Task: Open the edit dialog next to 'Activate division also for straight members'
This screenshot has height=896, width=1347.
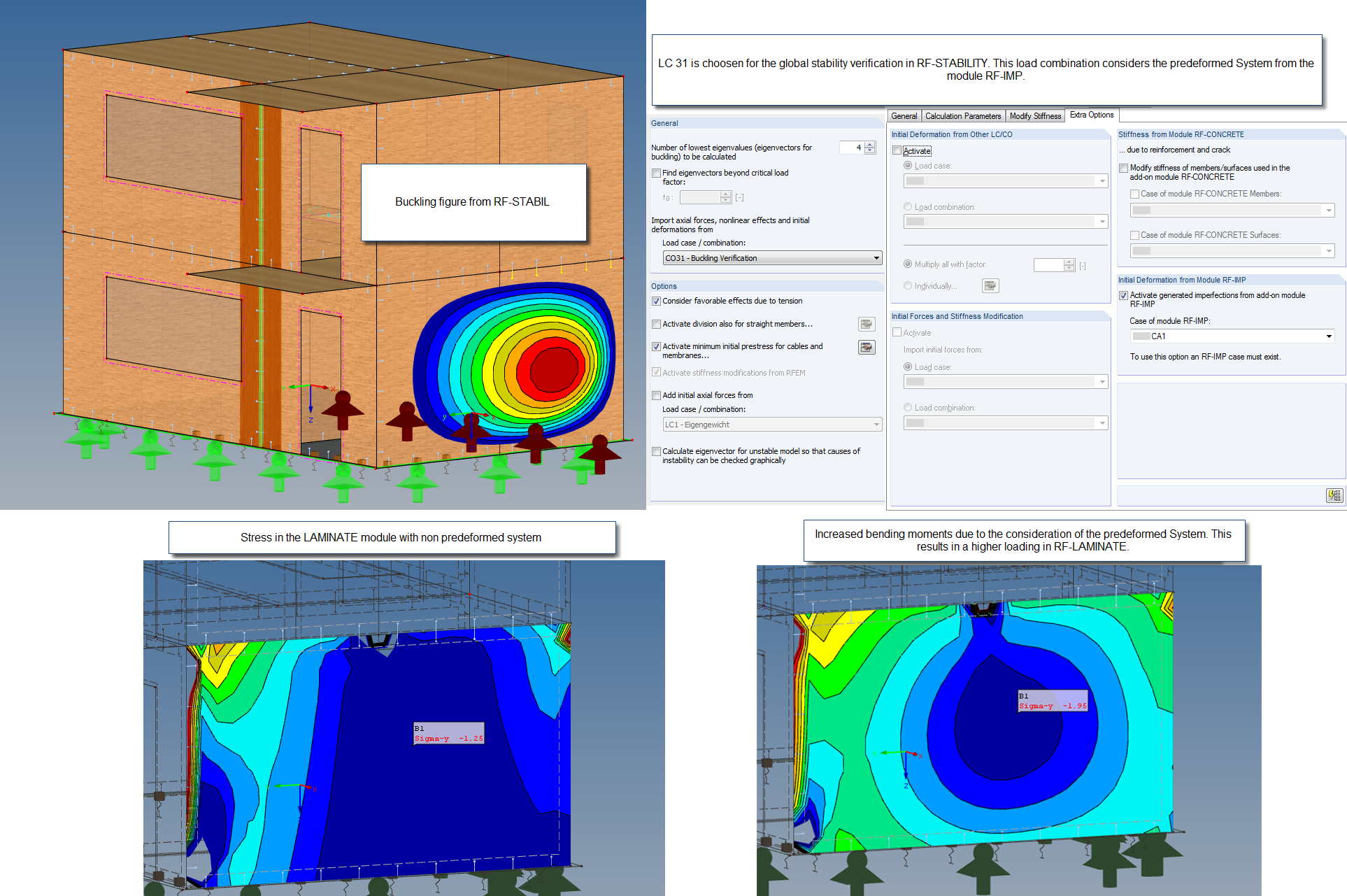Action: 867,324
